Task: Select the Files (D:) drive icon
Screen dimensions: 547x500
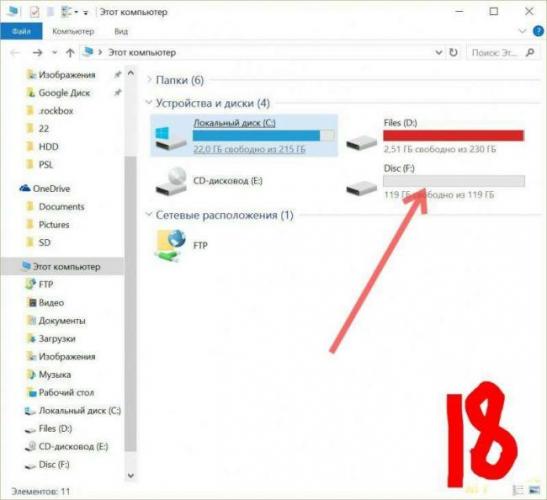Action: click(x=361, y=142)
